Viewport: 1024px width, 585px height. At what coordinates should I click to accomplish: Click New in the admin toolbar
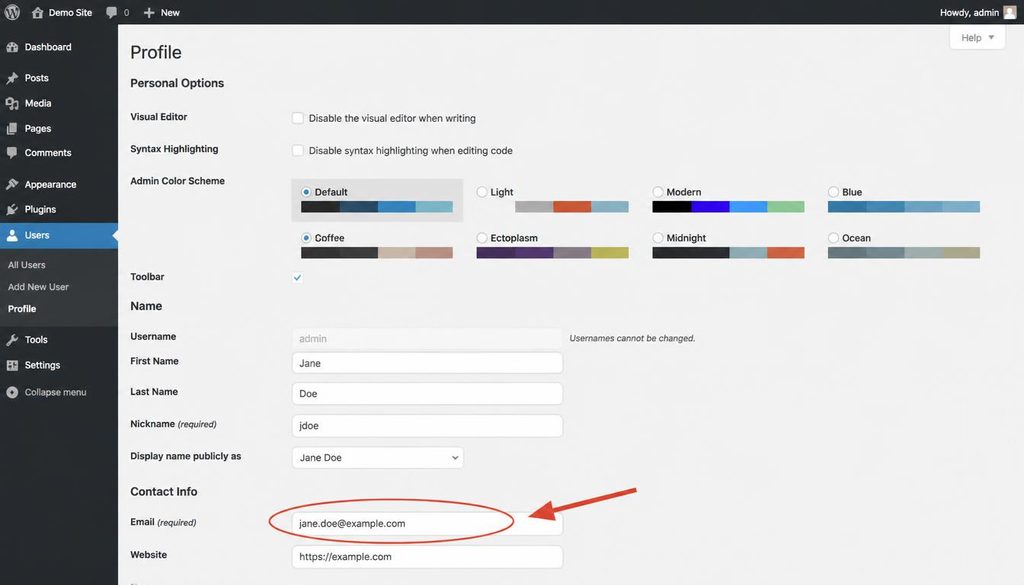170,12
